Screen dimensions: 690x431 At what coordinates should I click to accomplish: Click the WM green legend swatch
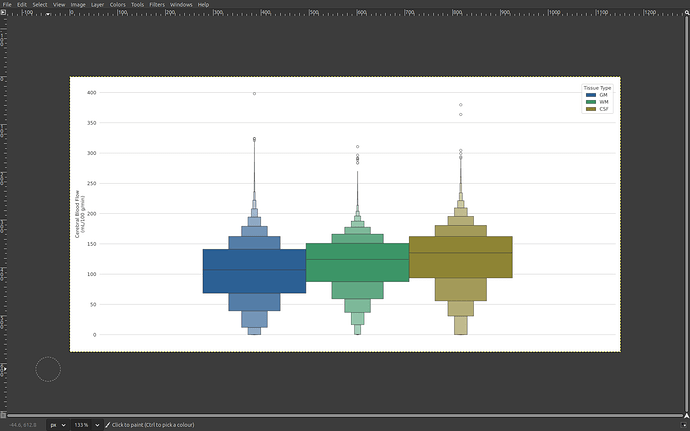[591, 102]
